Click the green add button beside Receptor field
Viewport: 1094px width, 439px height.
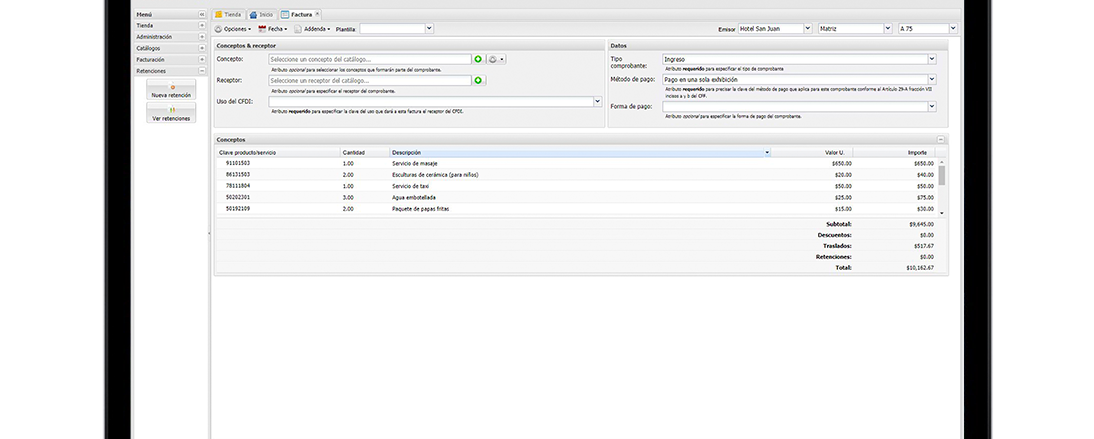coord(478,80)
